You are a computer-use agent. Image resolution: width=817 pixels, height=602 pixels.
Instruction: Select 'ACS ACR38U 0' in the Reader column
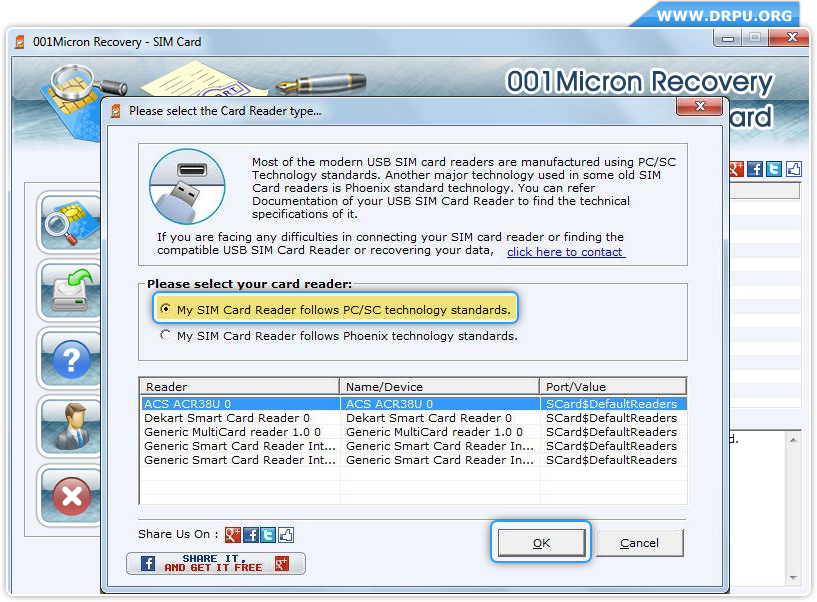coord(188,404)
